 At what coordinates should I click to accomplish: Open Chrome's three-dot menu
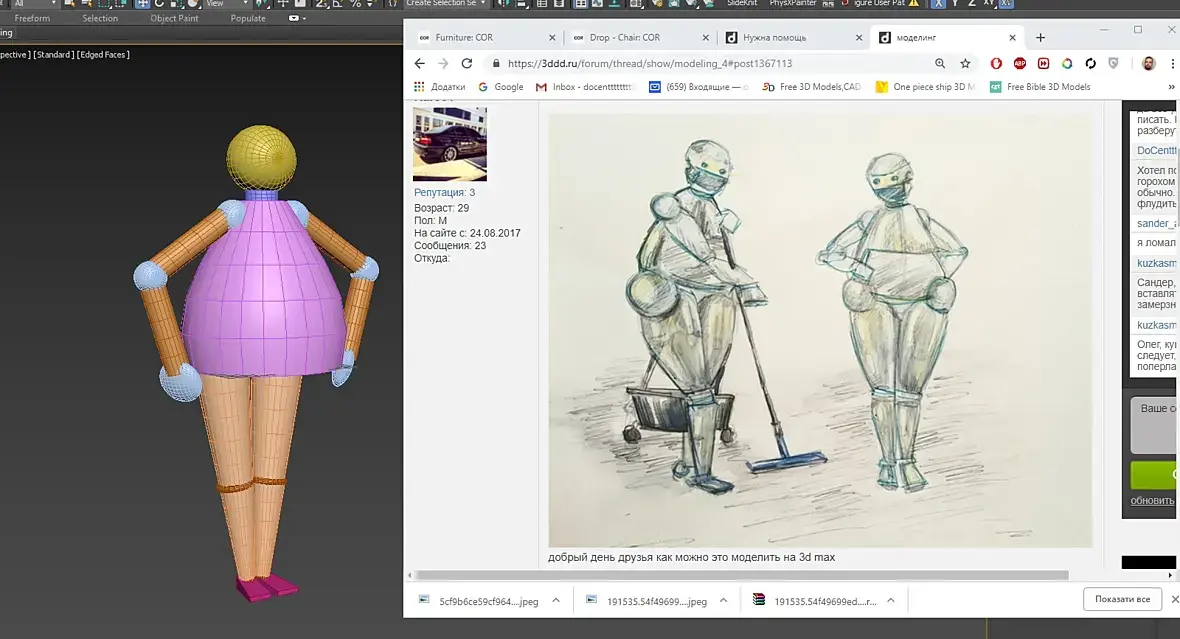[x=1172, y=64]
